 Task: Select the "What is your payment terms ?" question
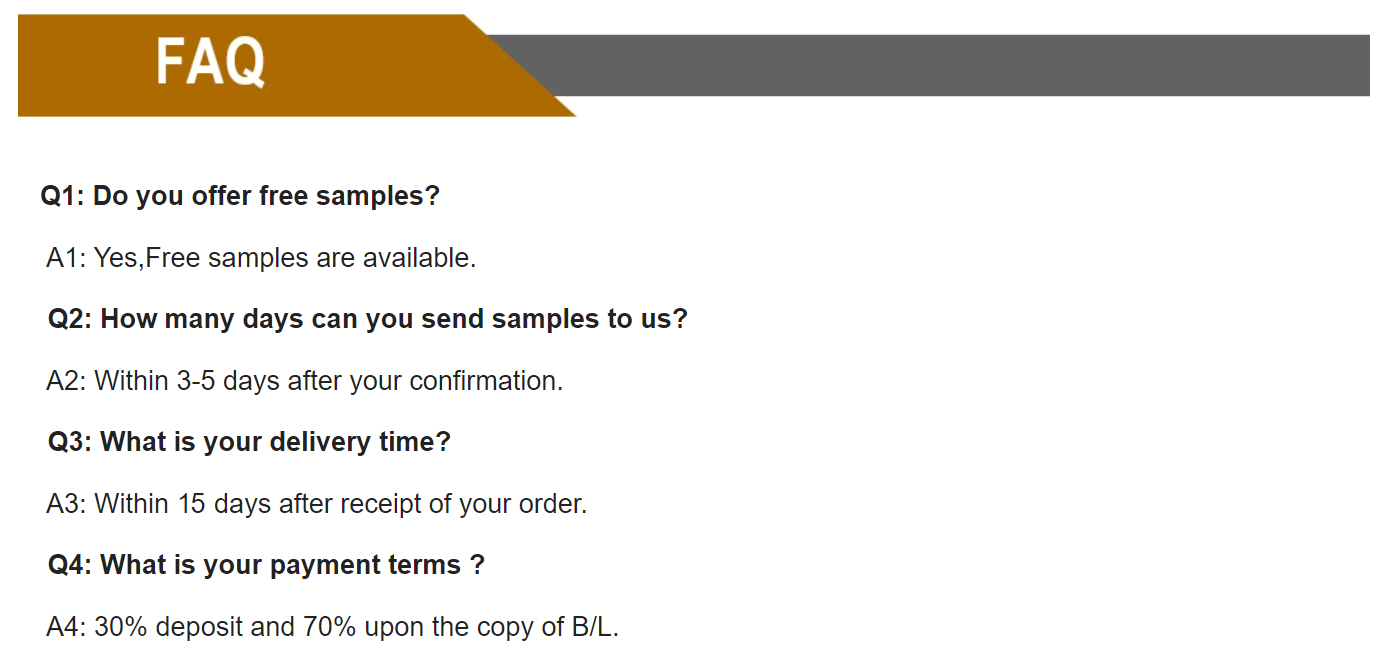tap(292, 565)
